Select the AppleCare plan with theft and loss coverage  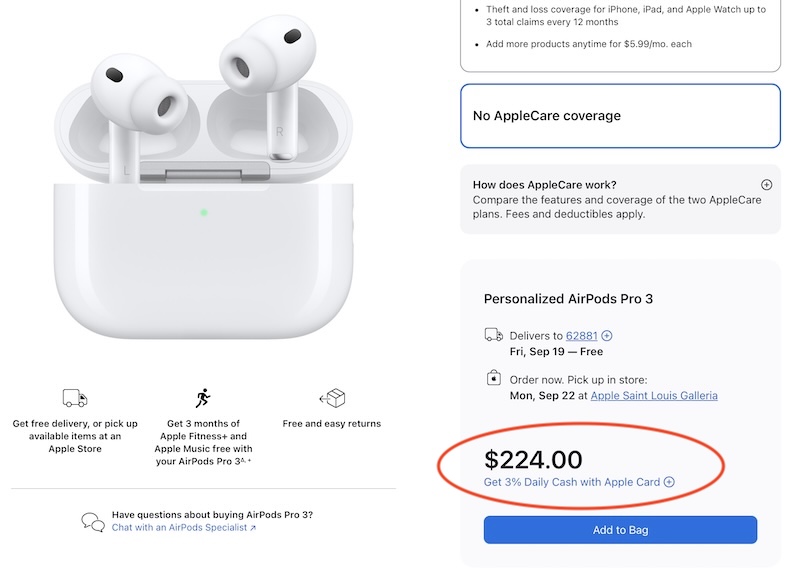[x=620, y=30]
